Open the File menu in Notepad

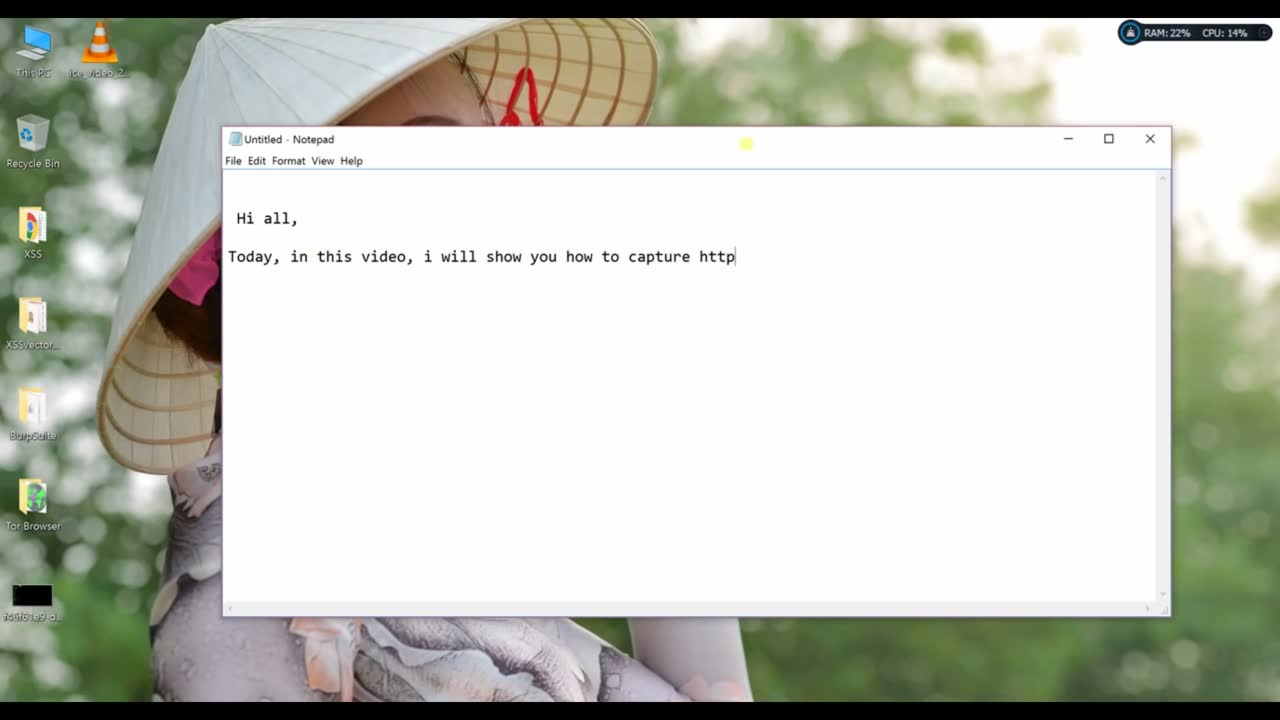click(233, 161)
